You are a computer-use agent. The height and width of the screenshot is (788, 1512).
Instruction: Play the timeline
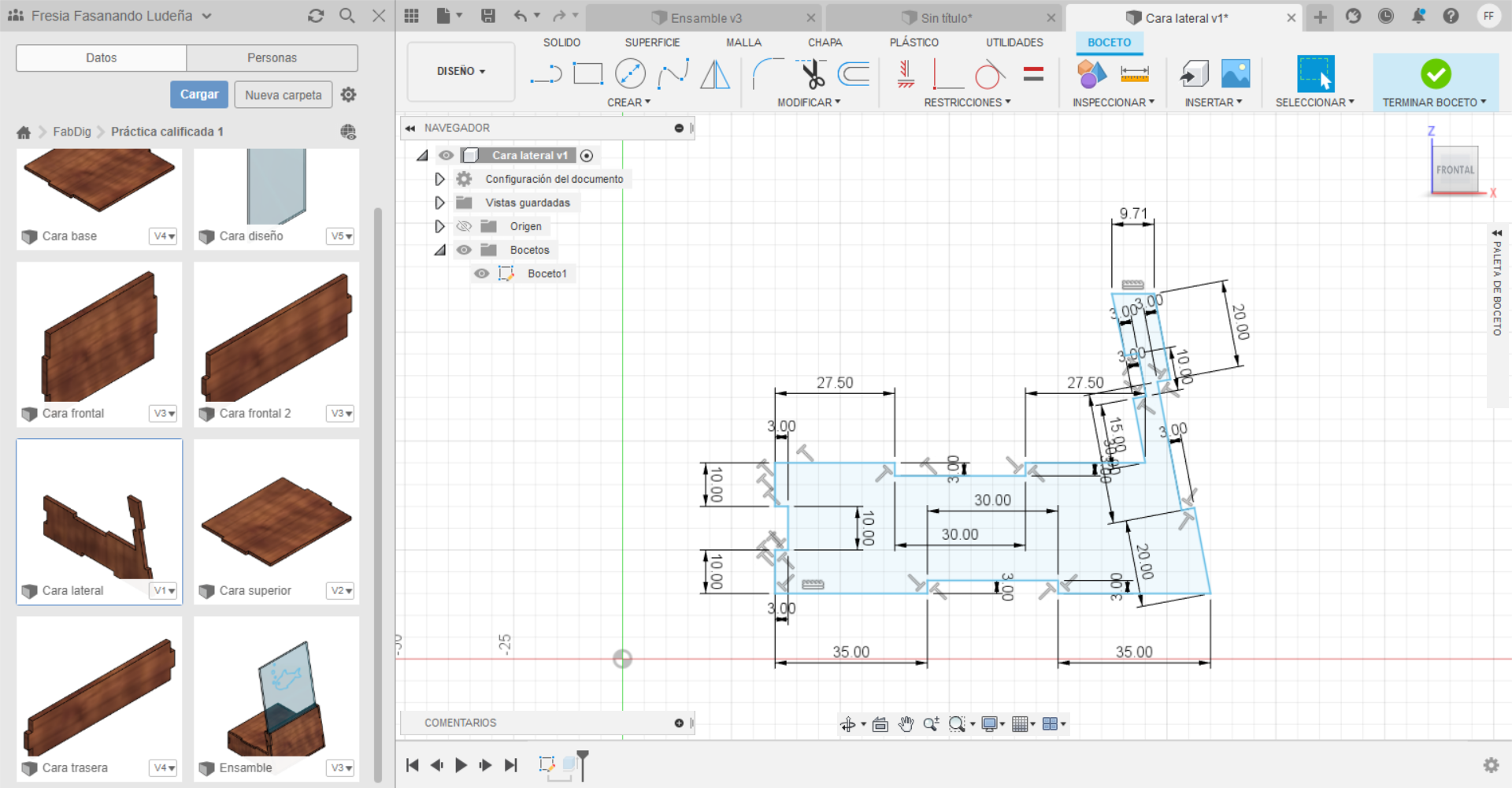(461, 764)
